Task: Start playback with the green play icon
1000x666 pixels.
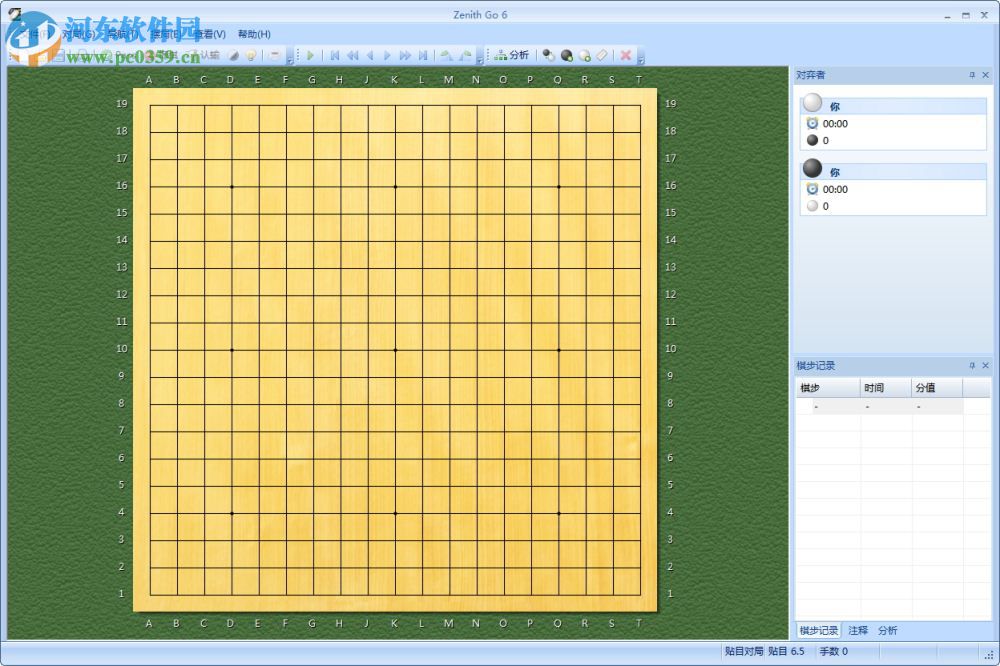Action: tap(310, 55)
